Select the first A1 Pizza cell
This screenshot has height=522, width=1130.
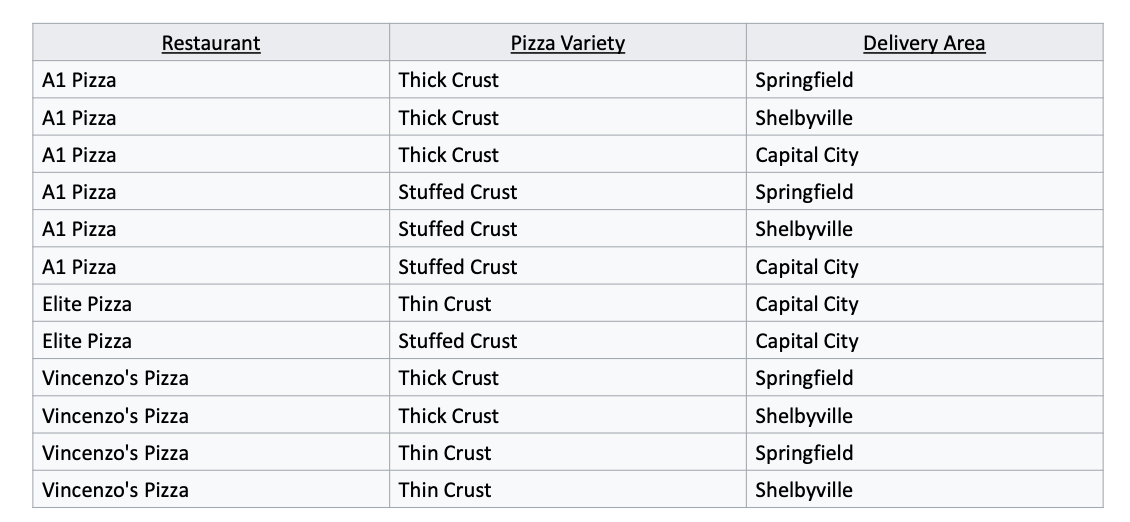tap(211, 80)
